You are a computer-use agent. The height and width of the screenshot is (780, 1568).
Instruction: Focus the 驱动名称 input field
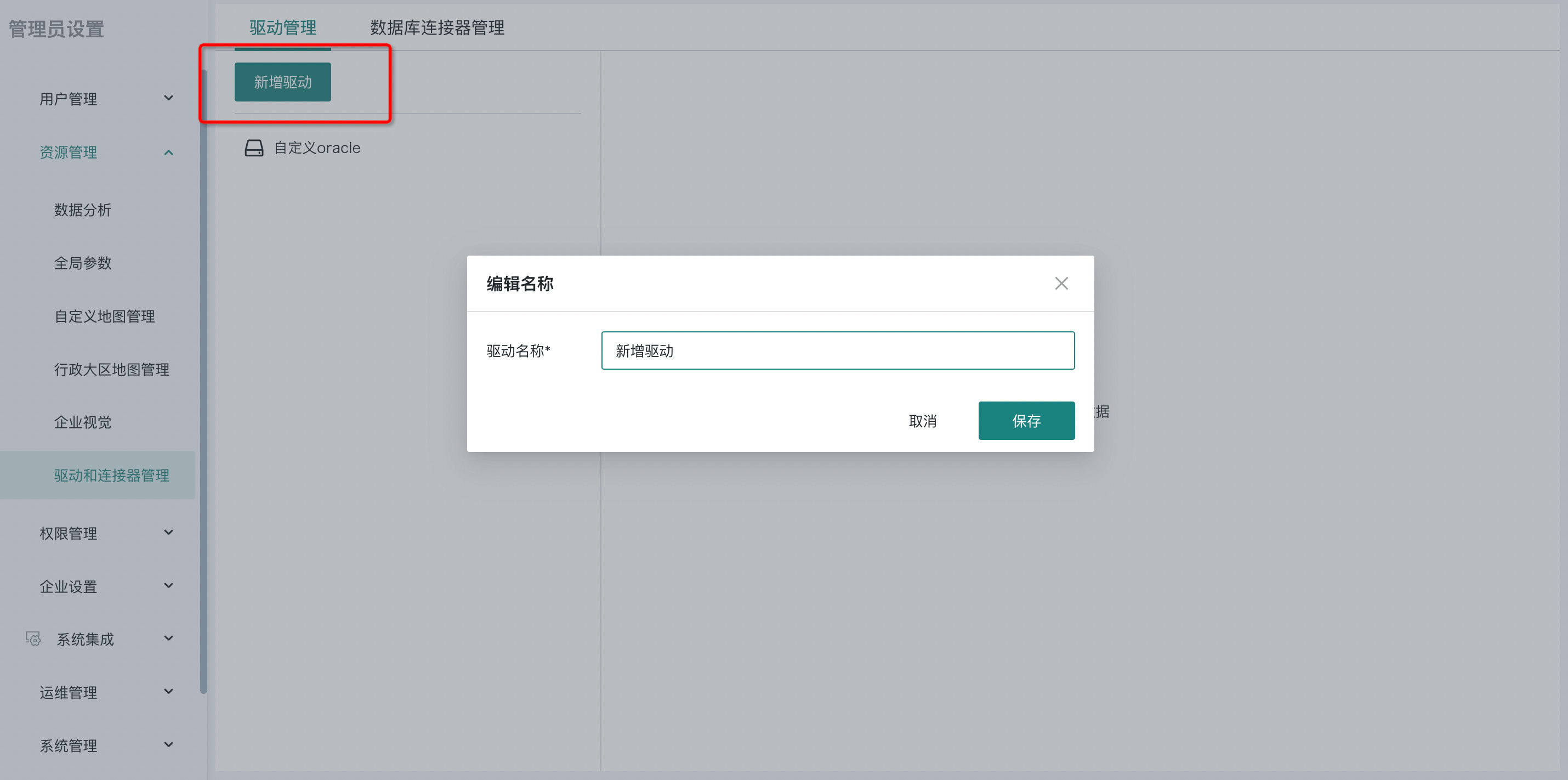[x=838, y=351]
